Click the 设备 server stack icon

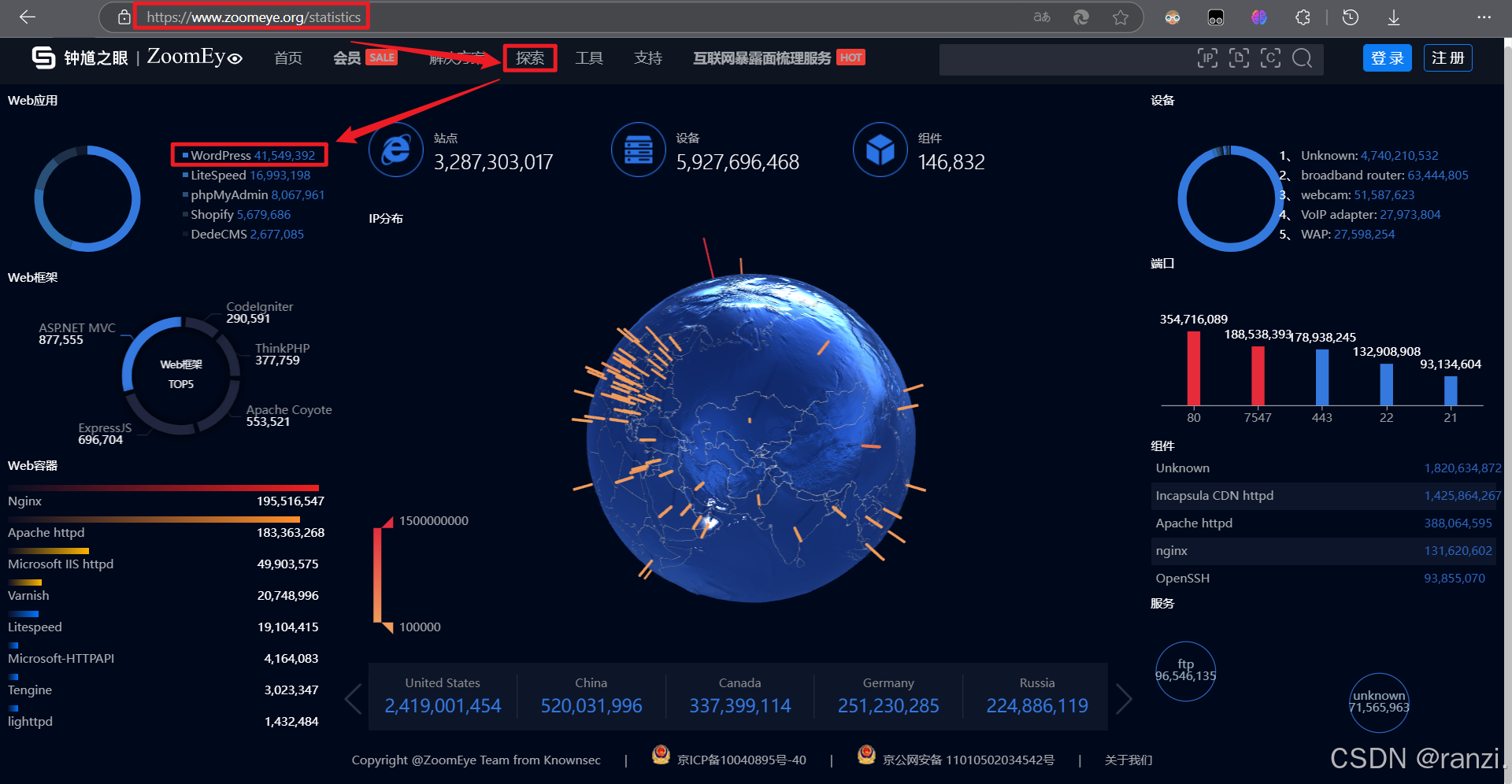pyautogui.click(x=639, y=150)
